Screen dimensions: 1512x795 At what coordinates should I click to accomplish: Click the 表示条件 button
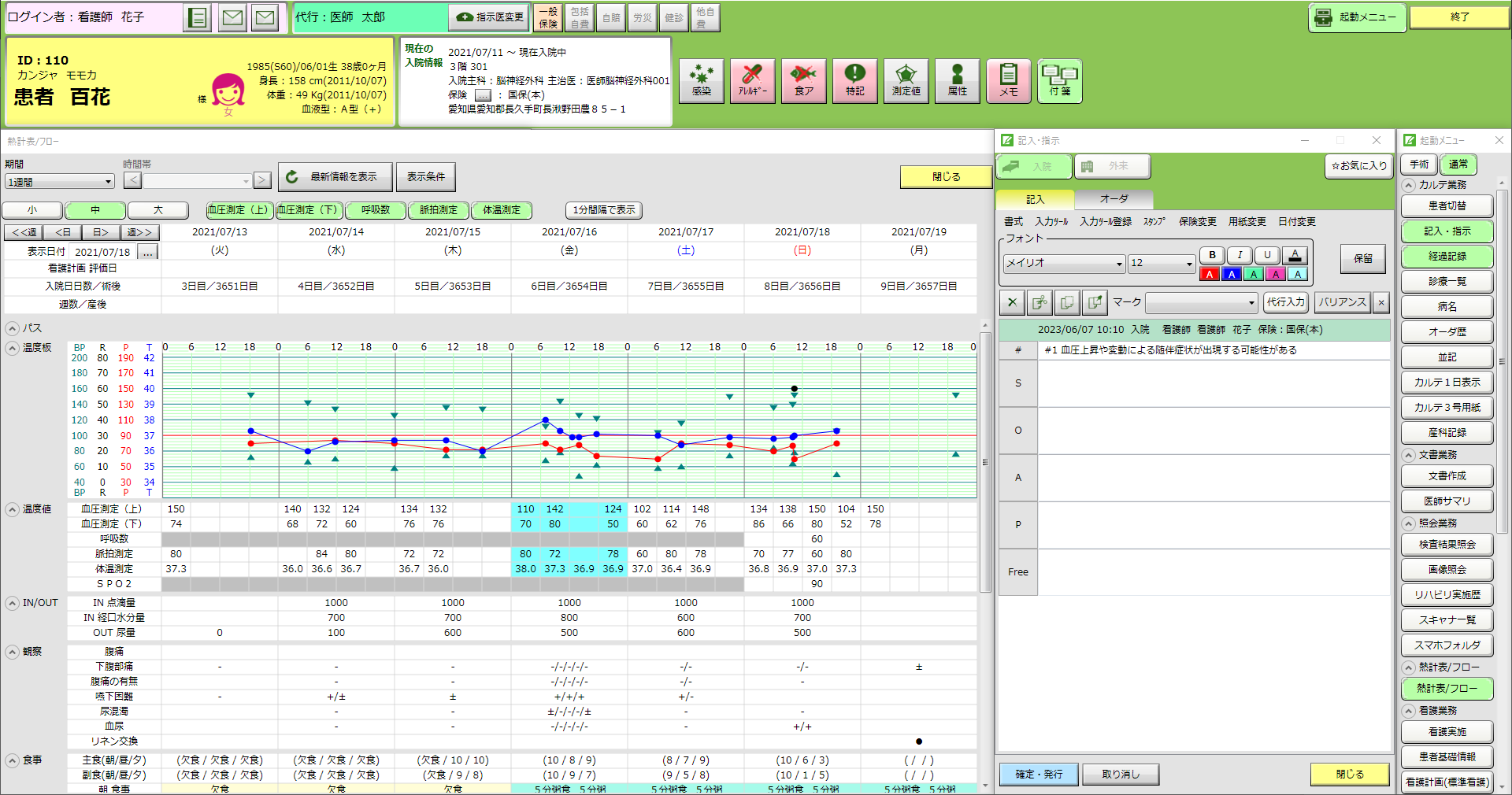425,177
